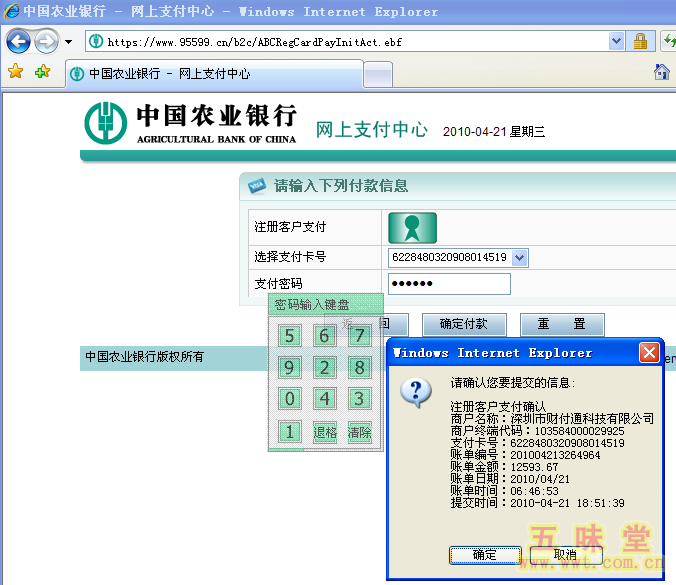The image size is (676, 585).
Task: Click the browser Forward arrow button
Action: pos(46,42)
